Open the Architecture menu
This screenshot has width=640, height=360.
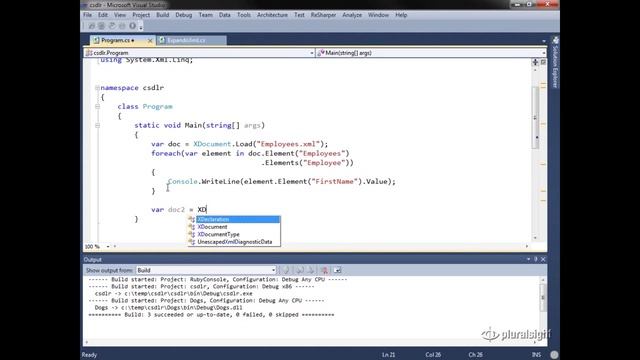pos(272,15)
